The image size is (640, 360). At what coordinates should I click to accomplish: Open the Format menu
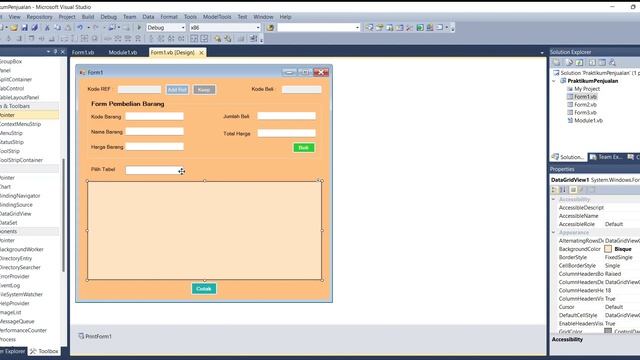click(x=169, y=17)
